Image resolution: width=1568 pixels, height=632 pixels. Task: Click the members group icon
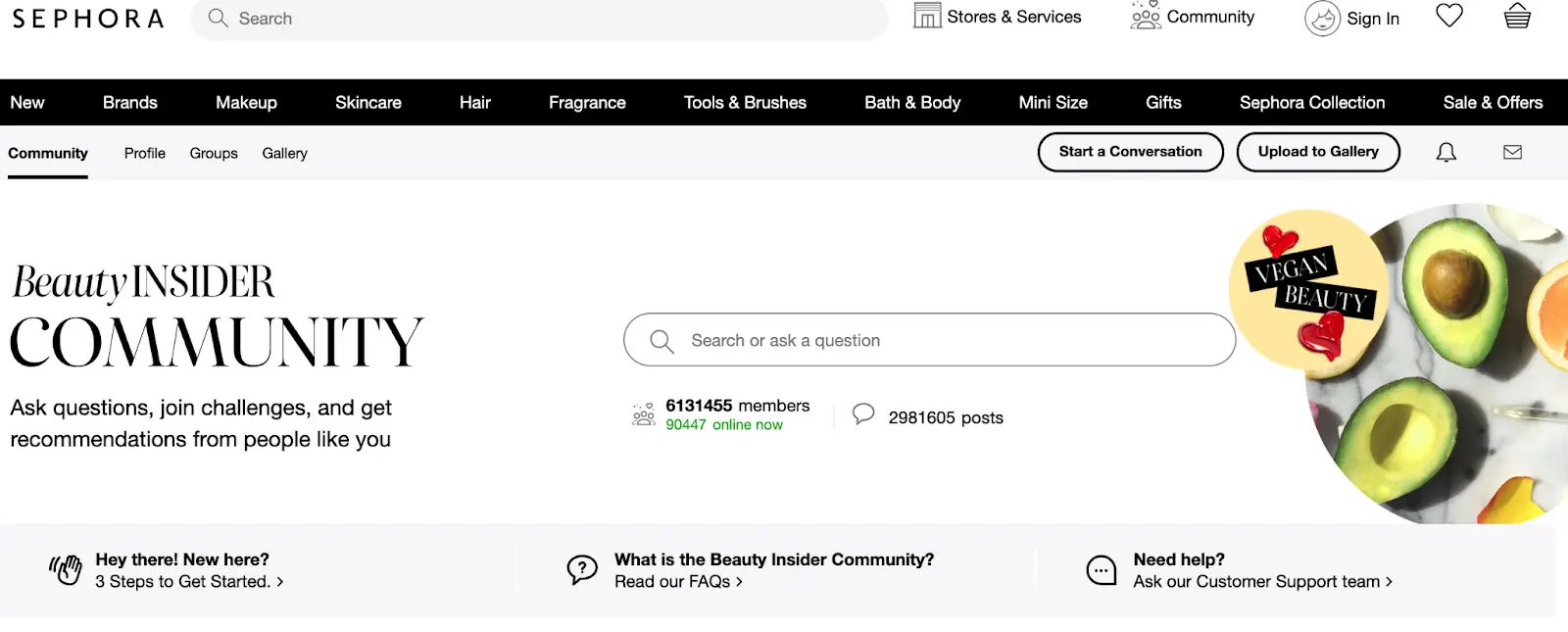pos(644,414)
